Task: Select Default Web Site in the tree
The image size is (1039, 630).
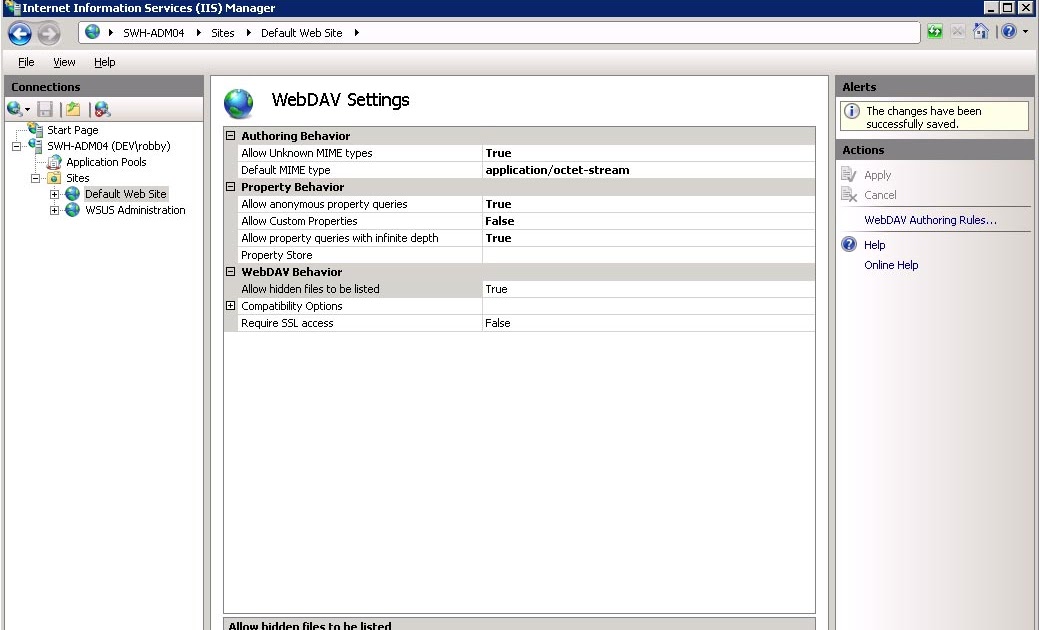Action: point(125,194)
